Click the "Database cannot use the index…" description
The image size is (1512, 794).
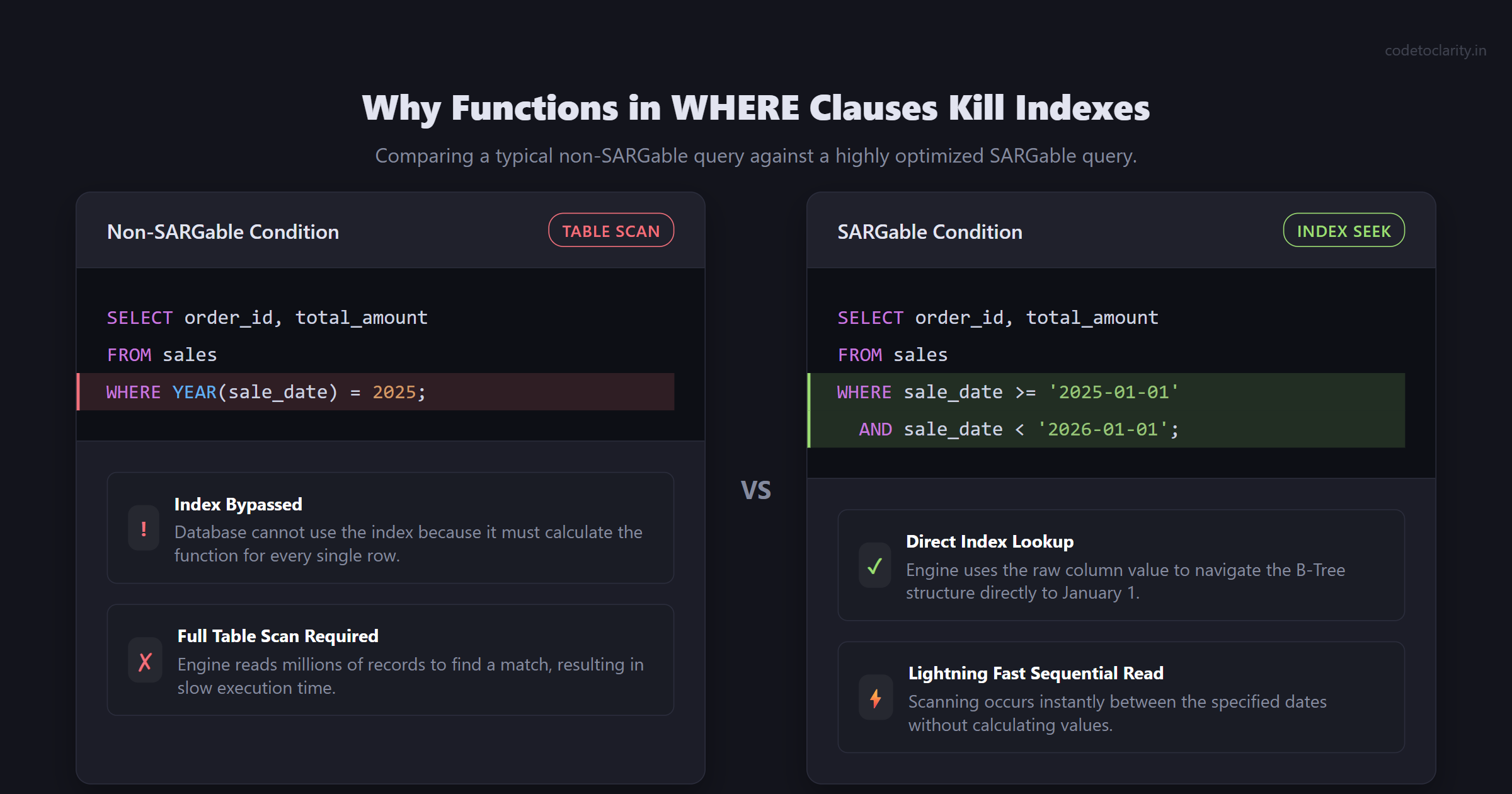(x=408, y=544)
